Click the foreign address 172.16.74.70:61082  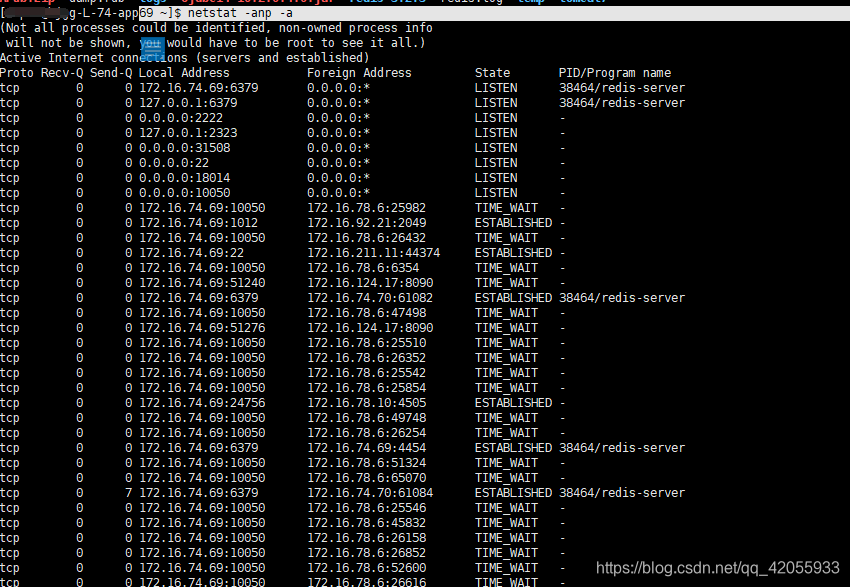(x=370, y=298)
